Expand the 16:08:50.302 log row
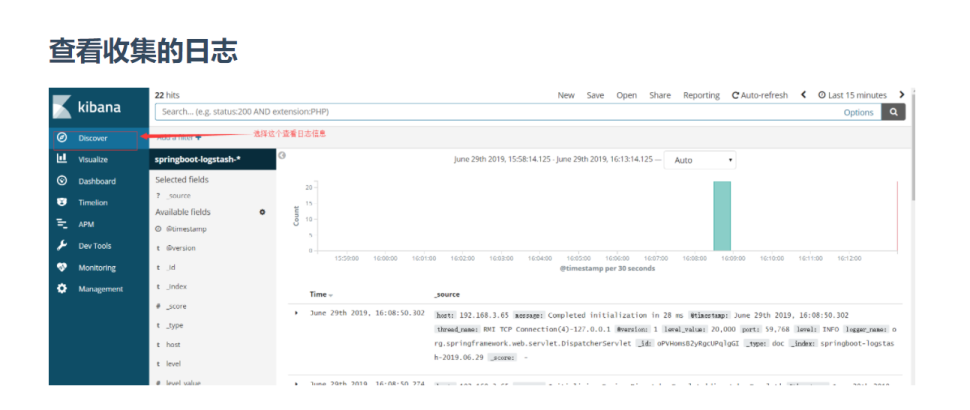Image resolution: width=970 pixels, height=410 pixels. 296,314
